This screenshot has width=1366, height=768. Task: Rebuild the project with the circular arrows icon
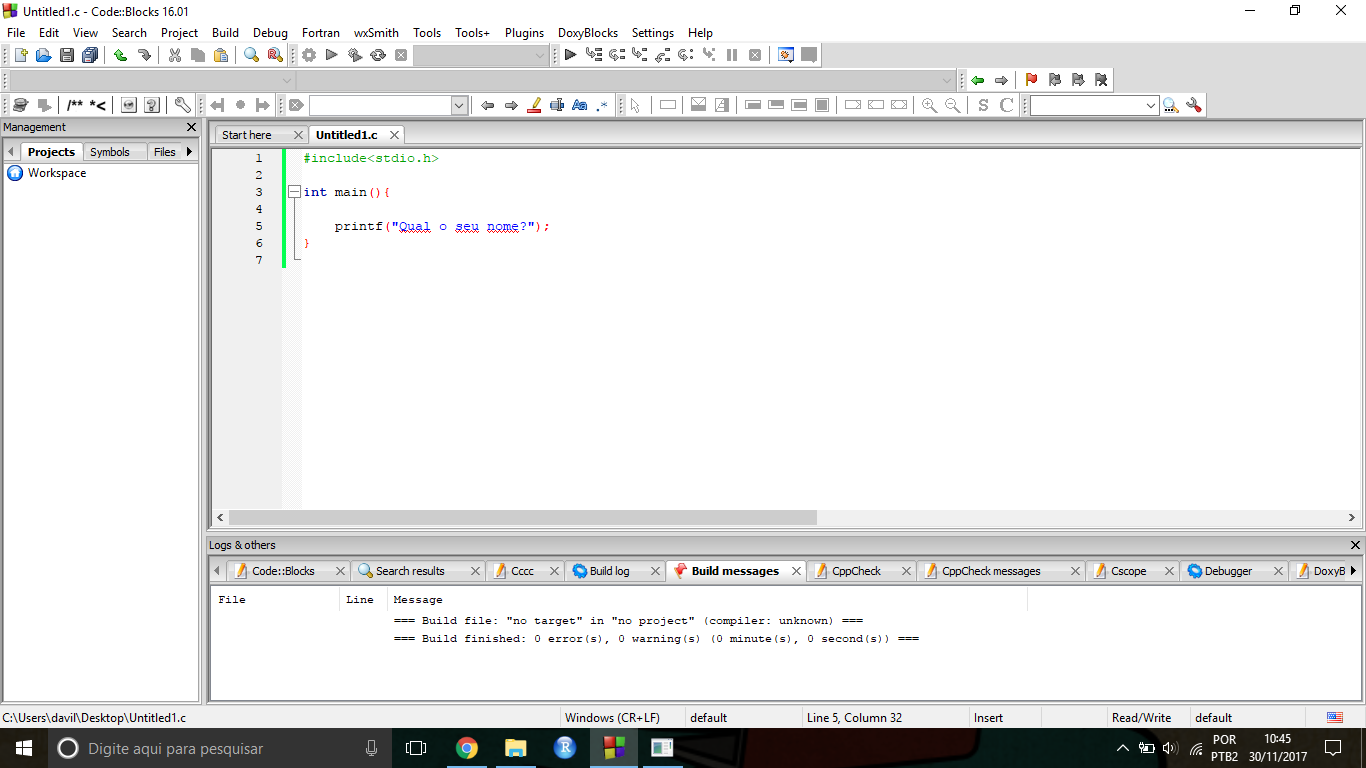378,55
